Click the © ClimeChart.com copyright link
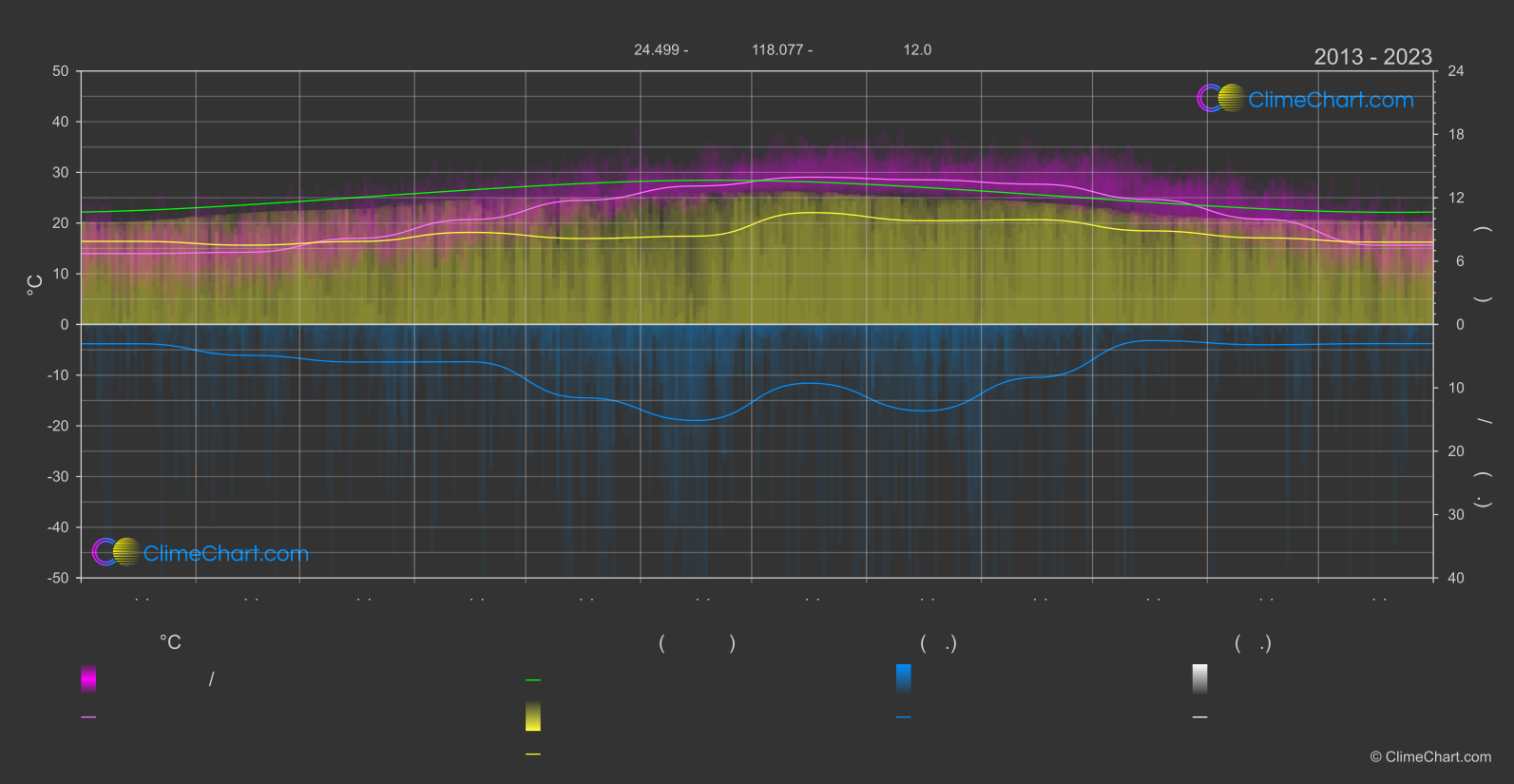The width and height of the screenshot is (1514, 784). point(1430,757)
